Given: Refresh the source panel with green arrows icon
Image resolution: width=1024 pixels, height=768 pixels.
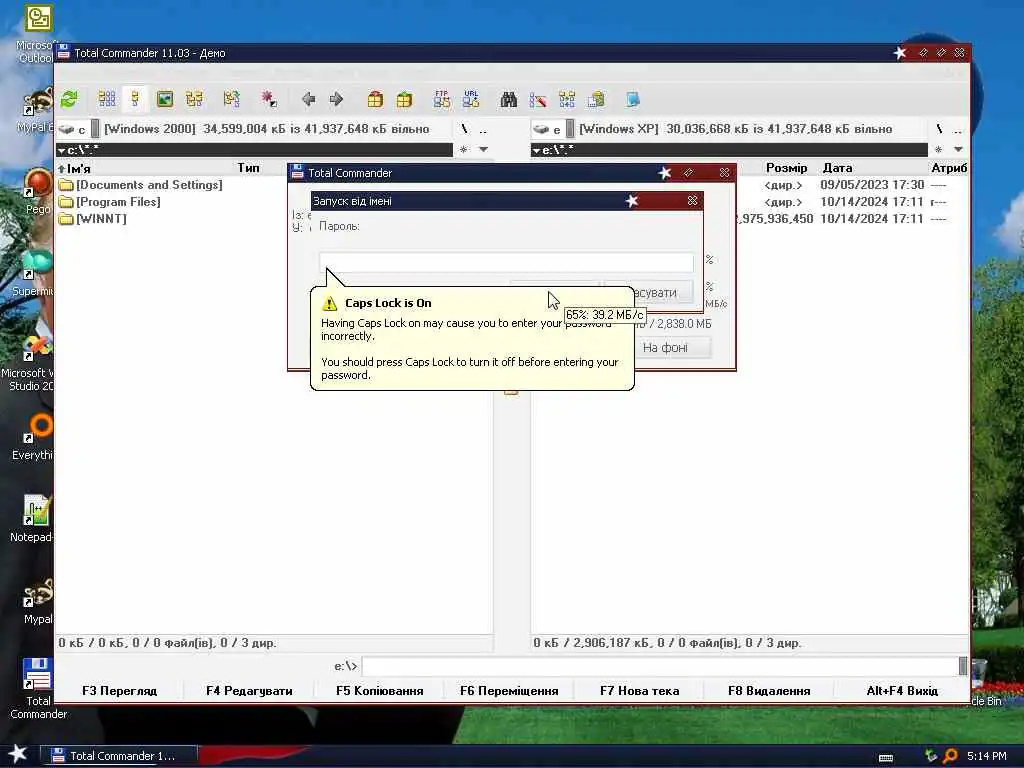Looking at the screenshot, I should click(x=69, y=99).
